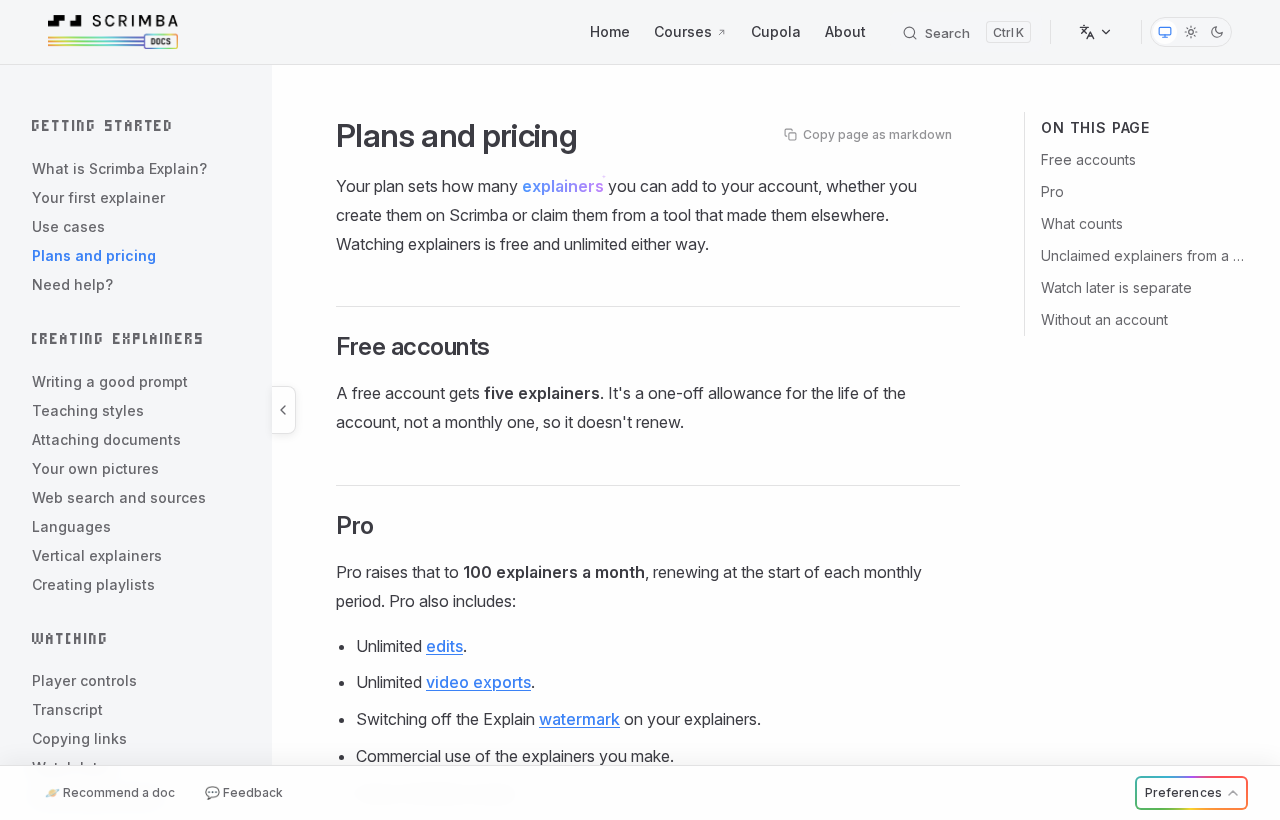The image size is (1280, 820).
Task: Follow the video exports link
Action: point(478,682)
